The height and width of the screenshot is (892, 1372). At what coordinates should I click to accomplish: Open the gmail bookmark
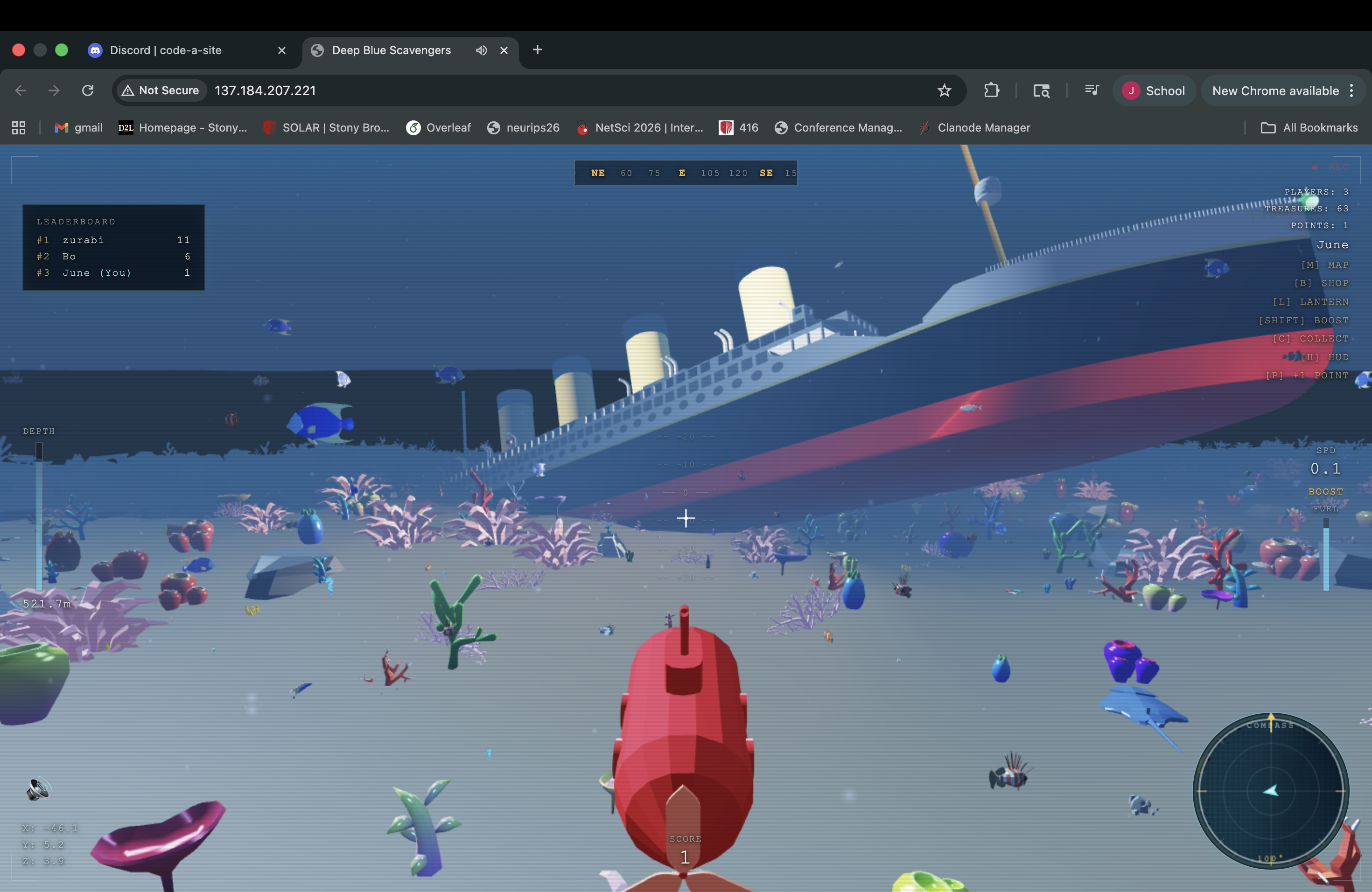click(79, 128)
